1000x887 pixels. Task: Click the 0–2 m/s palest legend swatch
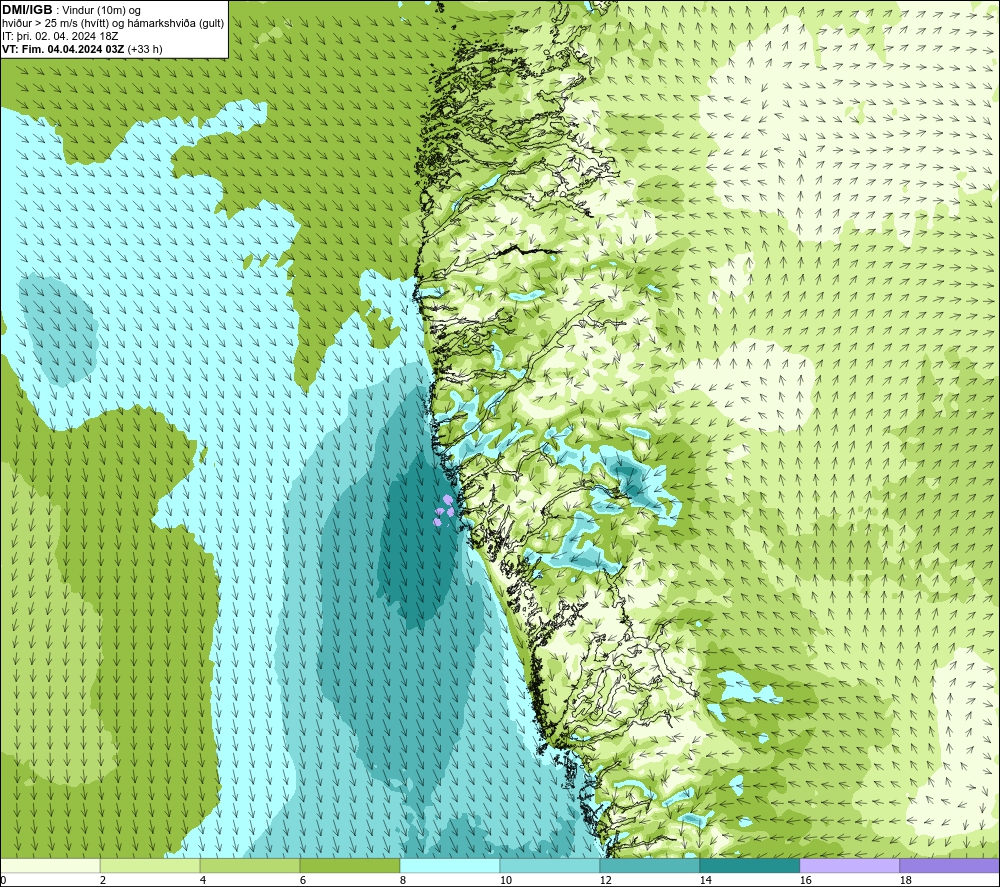(50, 865)
